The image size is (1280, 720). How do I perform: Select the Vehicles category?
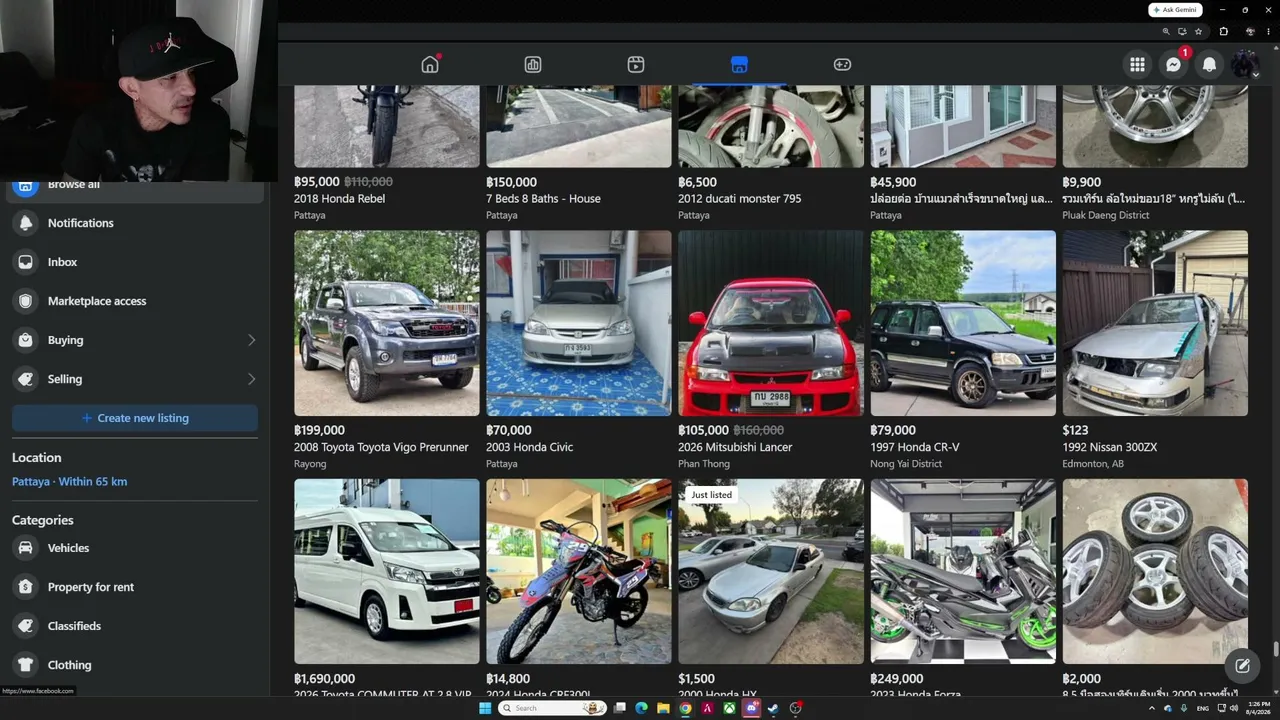click(x=135, y=548)
